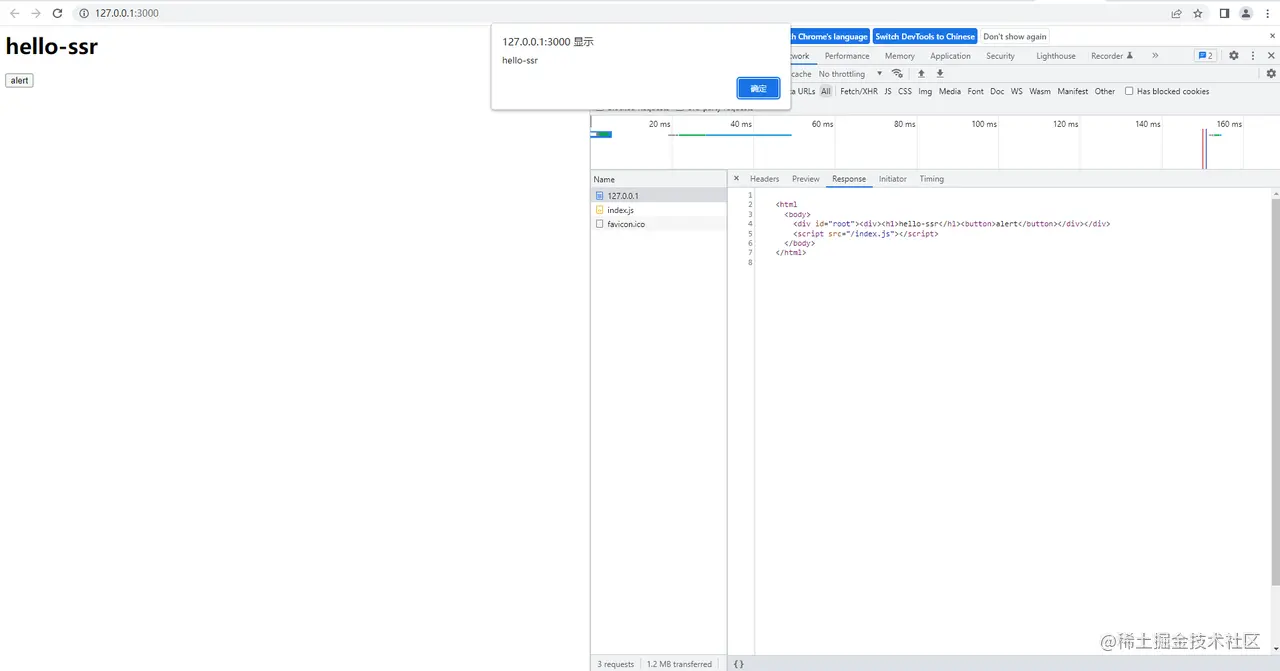Filter requests by Manifest

pos(1073,91)
